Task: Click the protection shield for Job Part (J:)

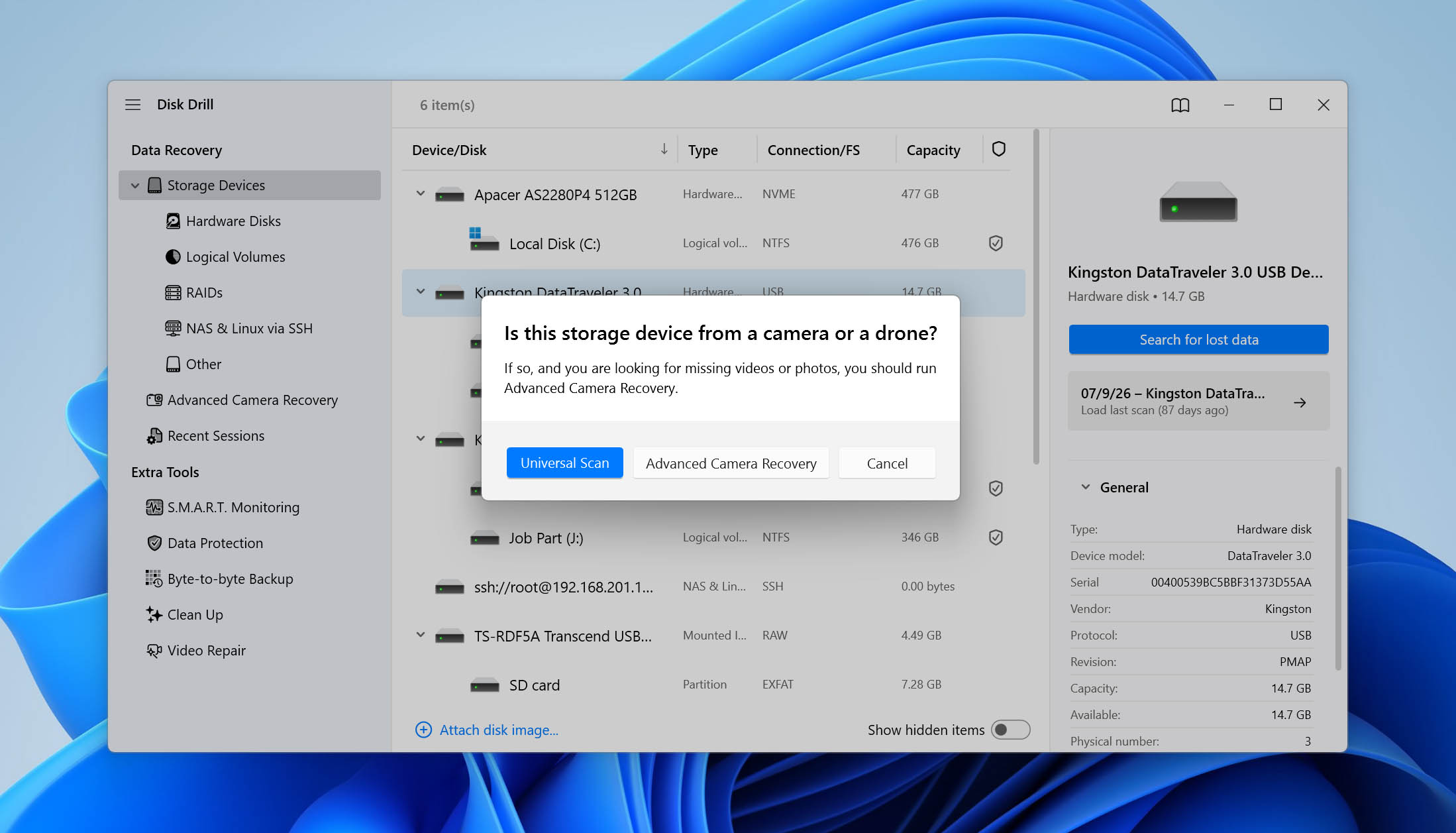Action: click(995, 537)
